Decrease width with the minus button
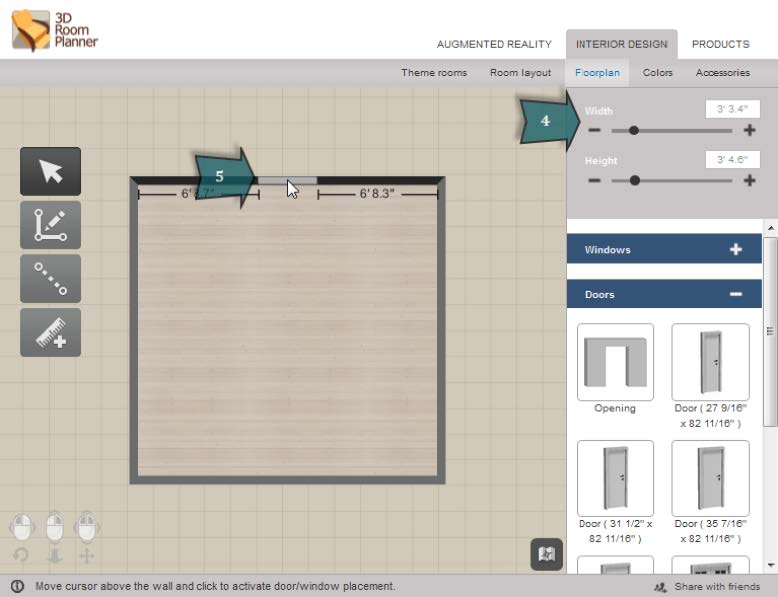 (x=594, y=131)
